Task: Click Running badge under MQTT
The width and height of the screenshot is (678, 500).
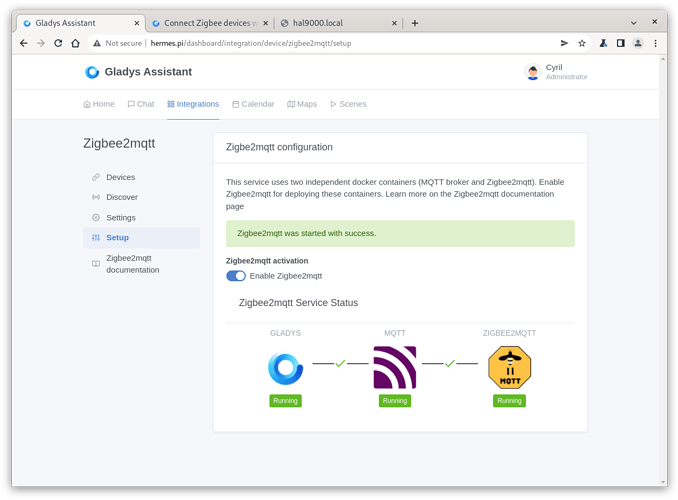Action: click(395, 401)
